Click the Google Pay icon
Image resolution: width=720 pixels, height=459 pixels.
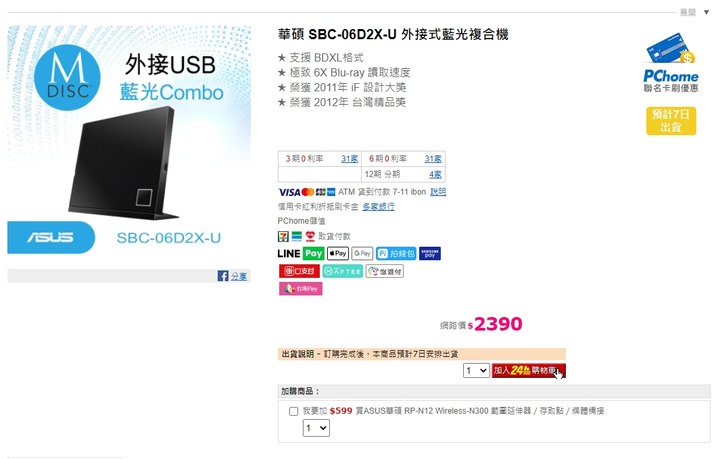362,253
